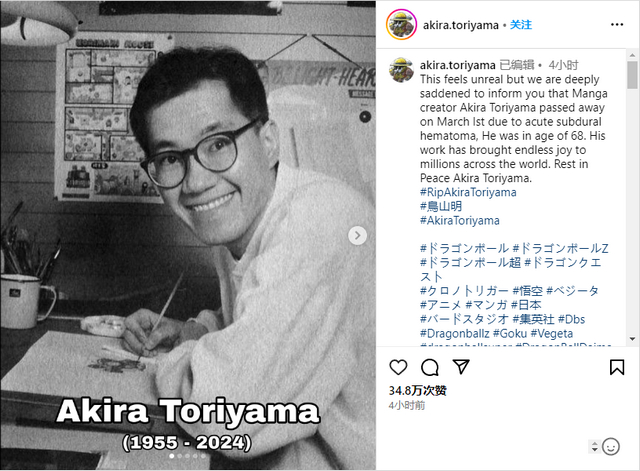Open emoji picker smiley icon
Viewport: 640px width, 471px height.
[611, 447]
